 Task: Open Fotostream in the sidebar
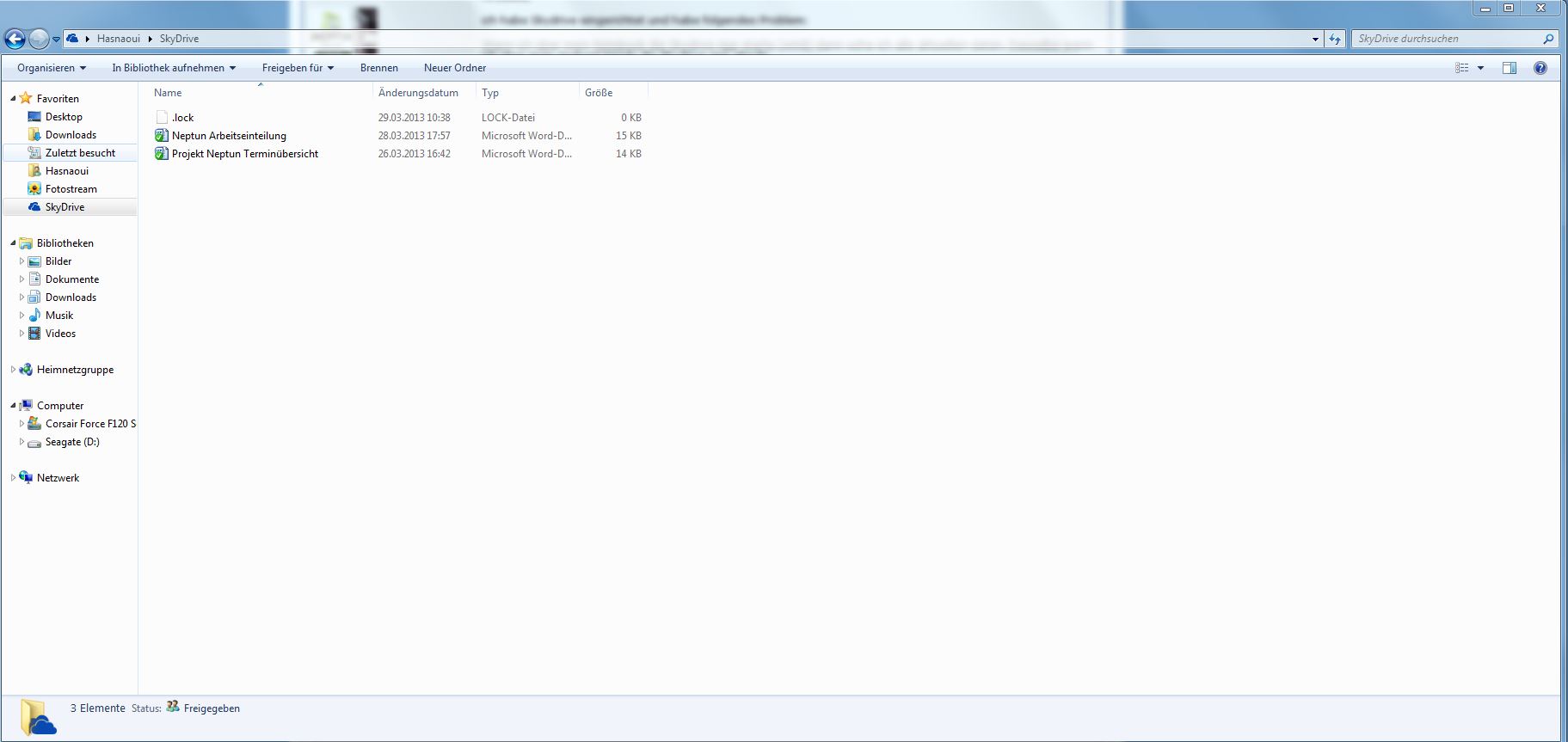coord(71,189)
